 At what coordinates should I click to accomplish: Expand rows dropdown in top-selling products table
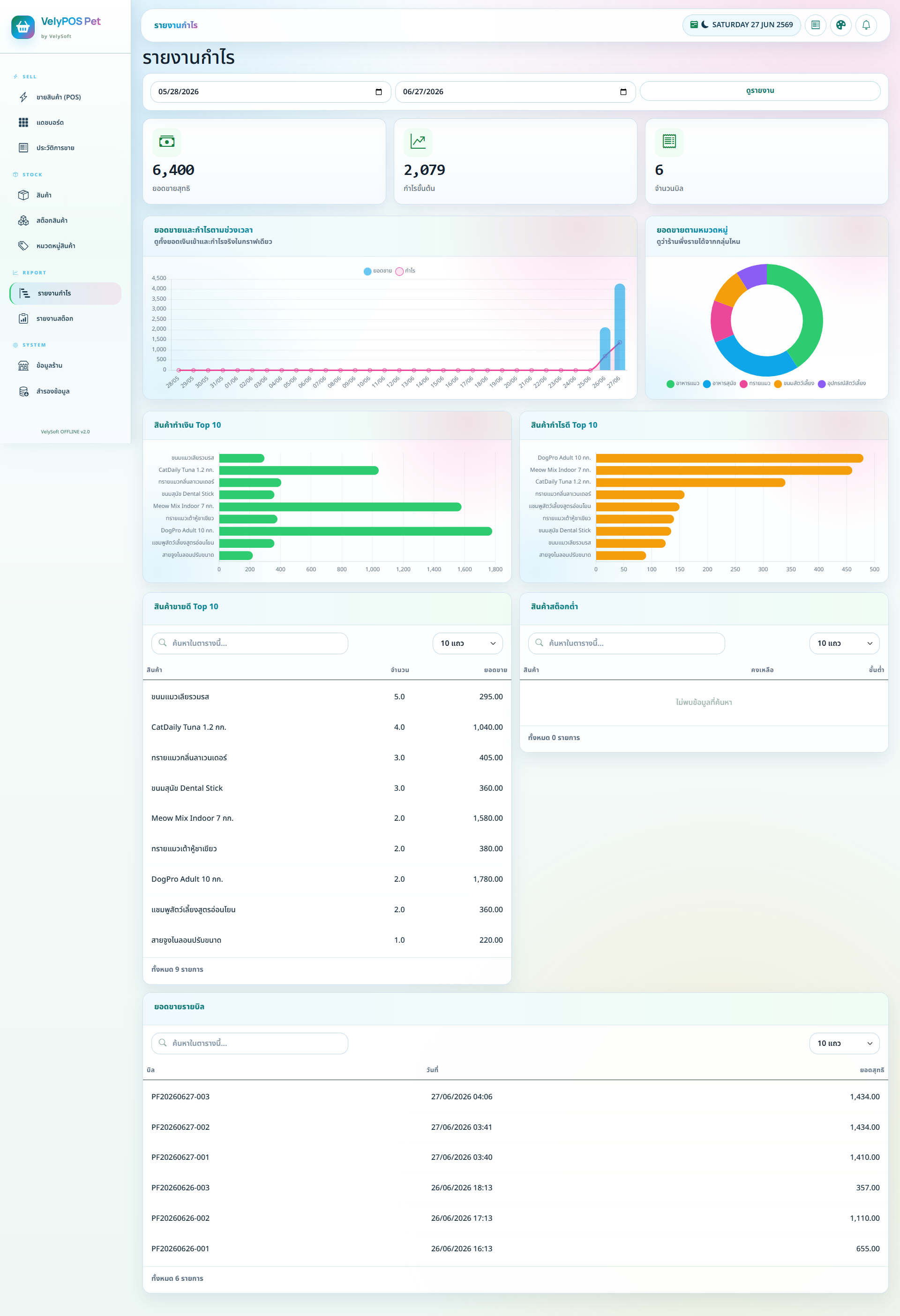coord(467,643)
